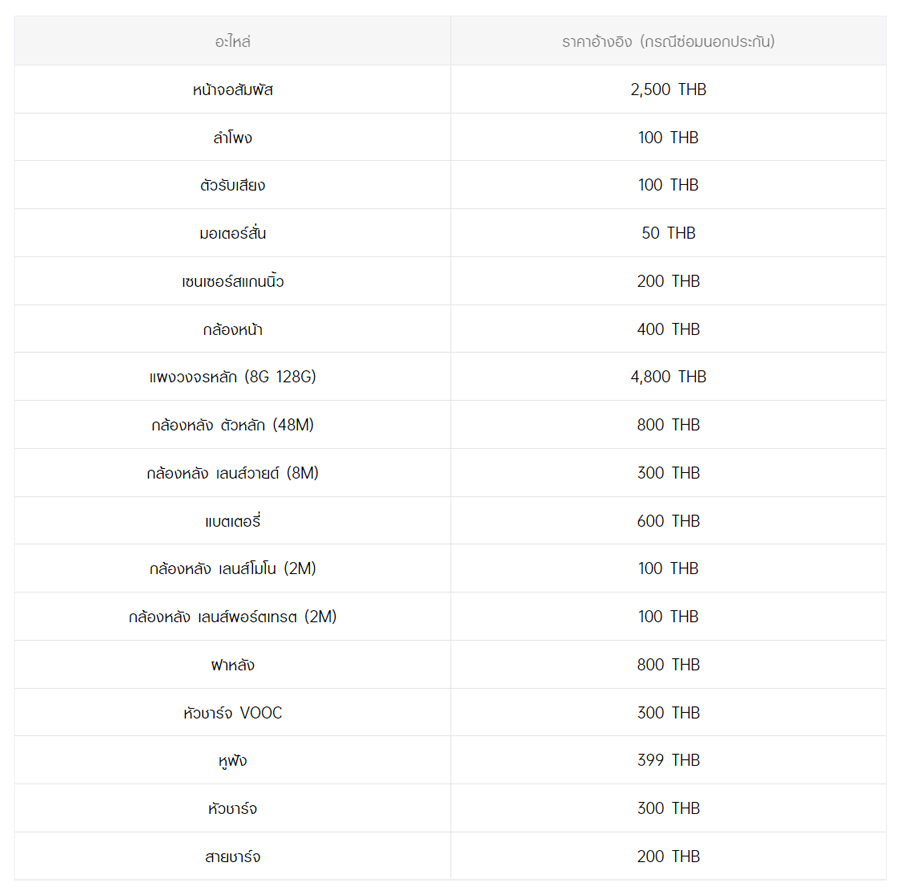Click the 399 THB price

[x=668, y=761]
